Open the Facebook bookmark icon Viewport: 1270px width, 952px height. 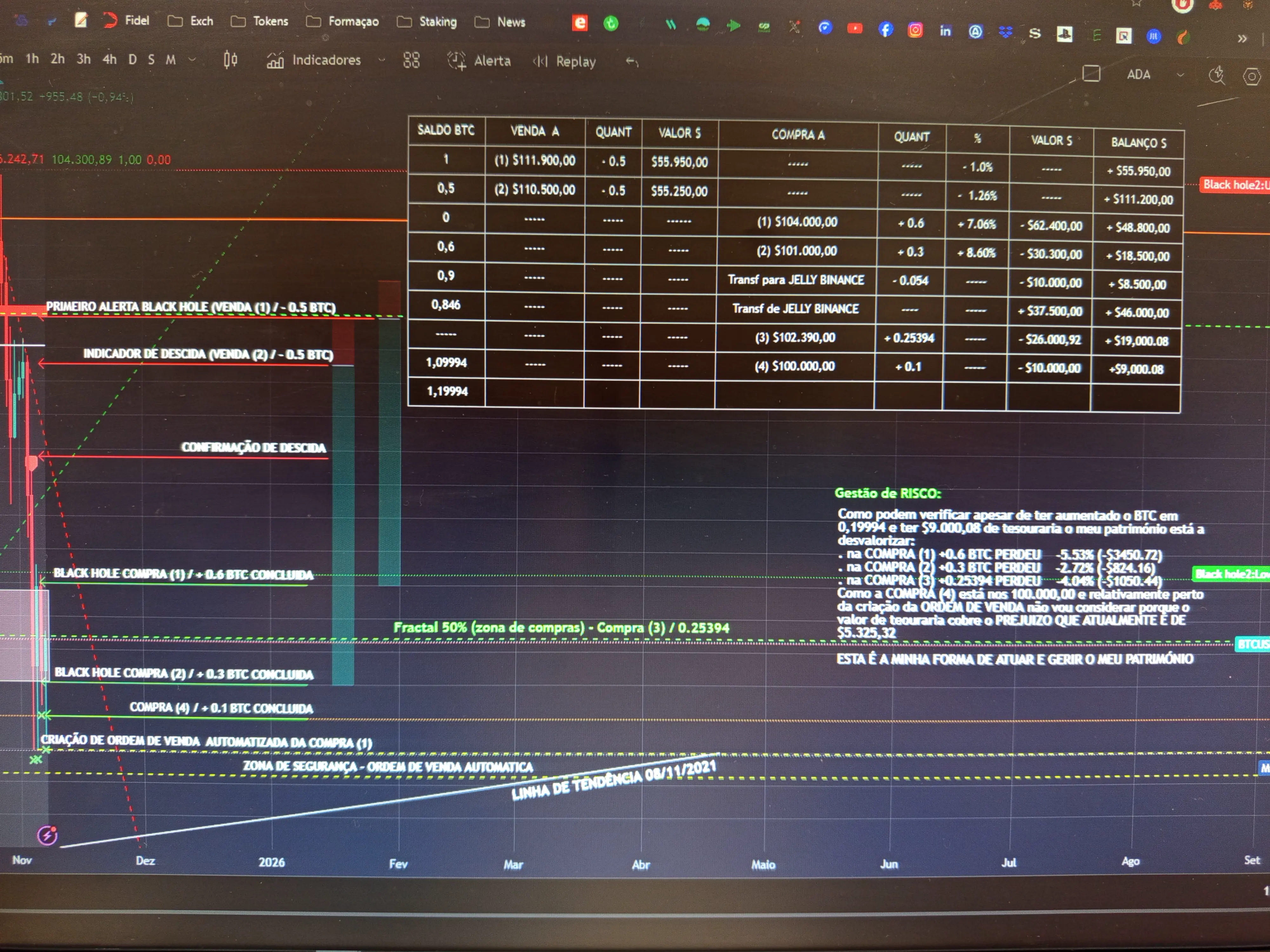[886, 29]
